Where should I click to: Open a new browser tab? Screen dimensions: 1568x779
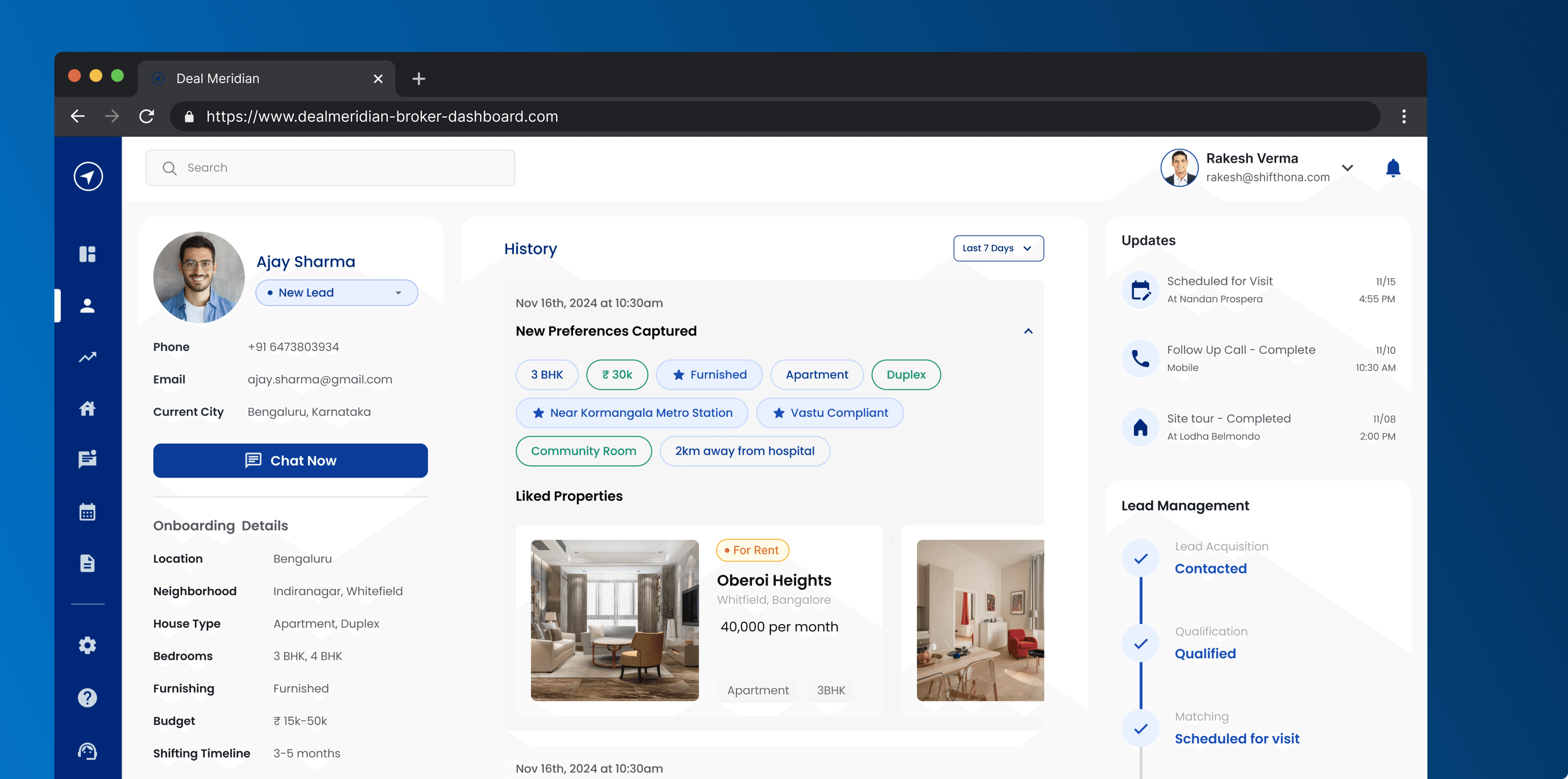pos(419,79)
